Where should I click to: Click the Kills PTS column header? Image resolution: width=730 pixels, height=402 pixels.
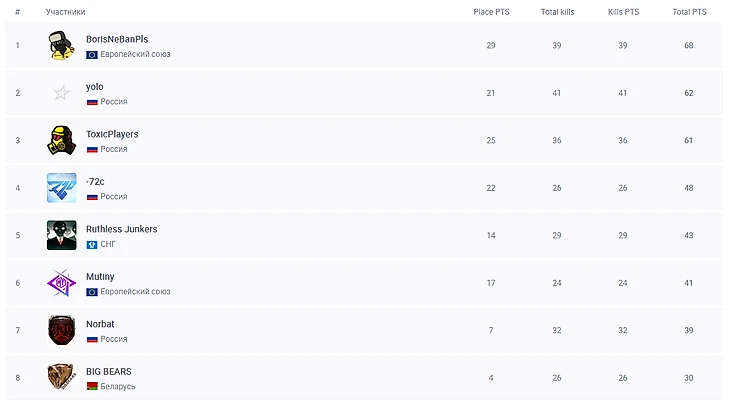623,12
